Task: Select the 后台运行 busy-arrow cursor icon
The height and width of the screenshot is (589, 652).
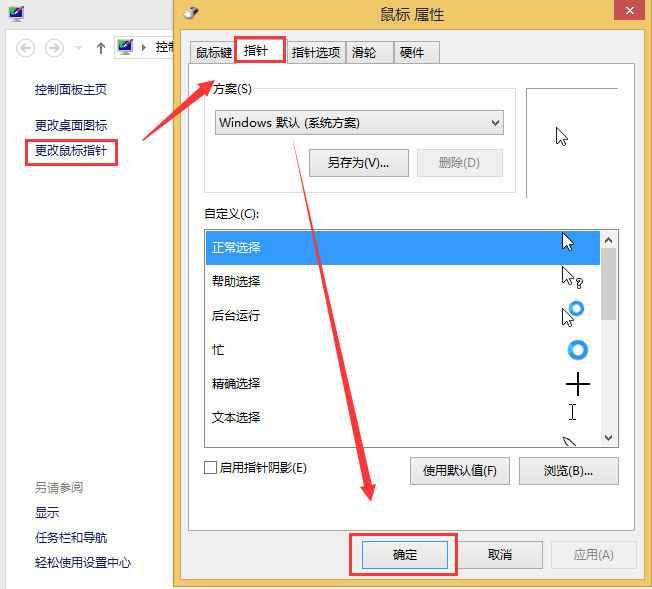Action: (573, 314)
